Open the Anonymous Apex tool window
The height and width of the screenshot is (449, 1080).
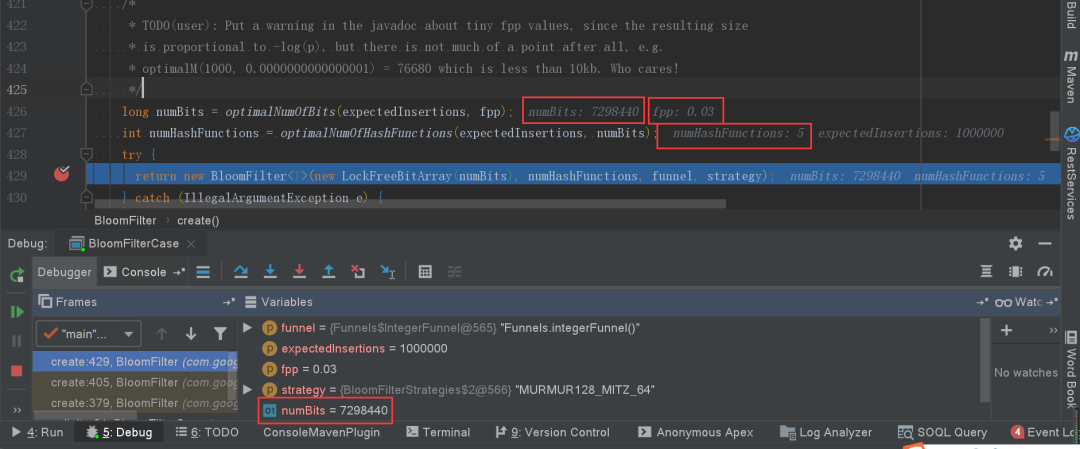point(695,432)
